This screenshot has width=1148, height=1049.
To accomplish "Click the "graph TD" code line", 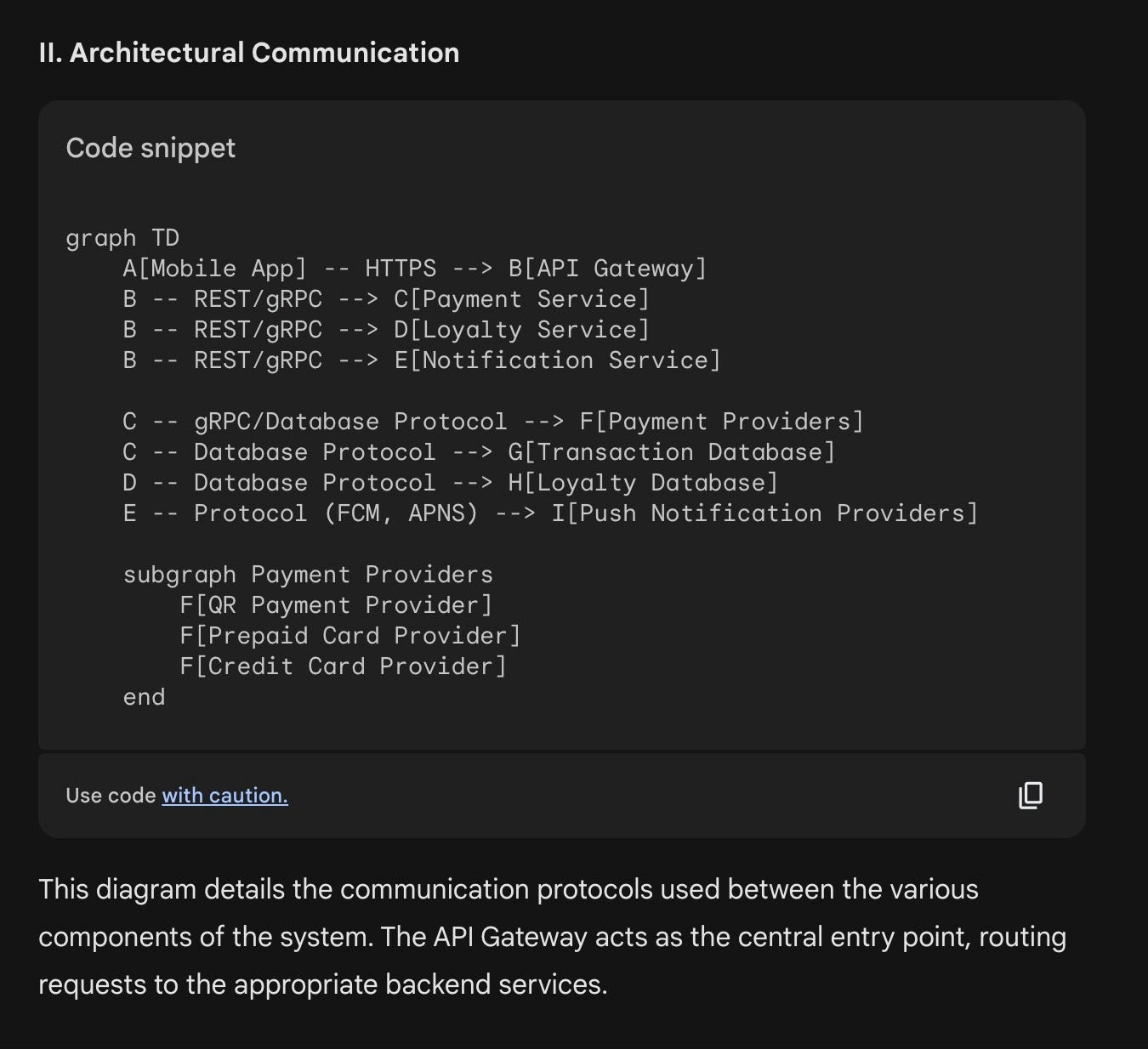I will click(122, 238).
